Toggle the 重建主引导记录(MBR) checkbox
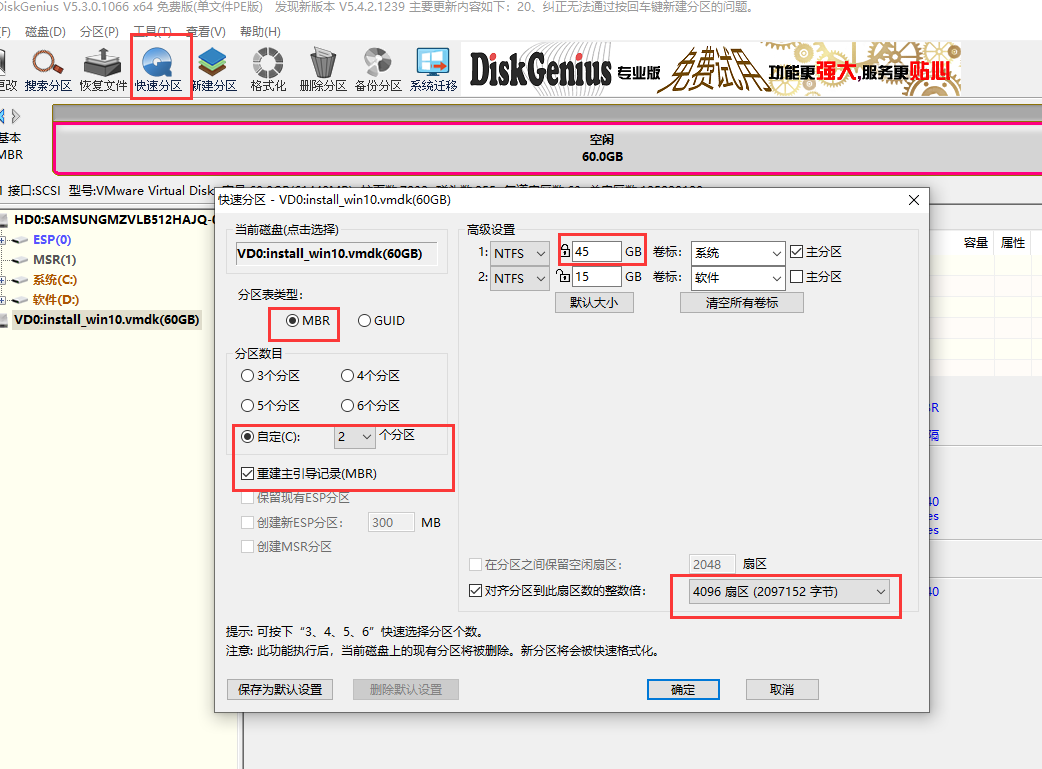The height and width of the screenshot is (769, 1042). [248, 473]
